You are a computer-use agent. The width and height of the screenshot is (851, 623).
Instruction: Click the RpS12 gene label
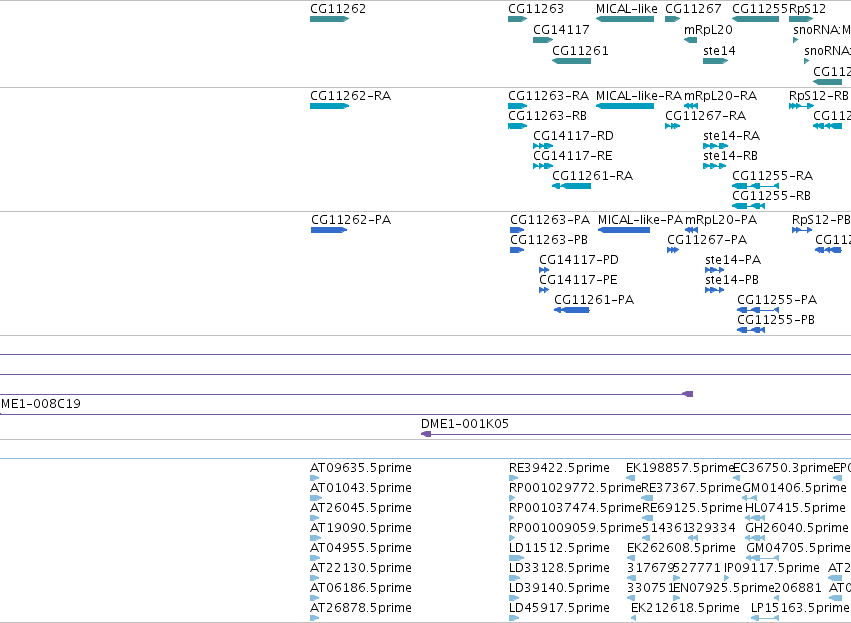pos(807,9)
